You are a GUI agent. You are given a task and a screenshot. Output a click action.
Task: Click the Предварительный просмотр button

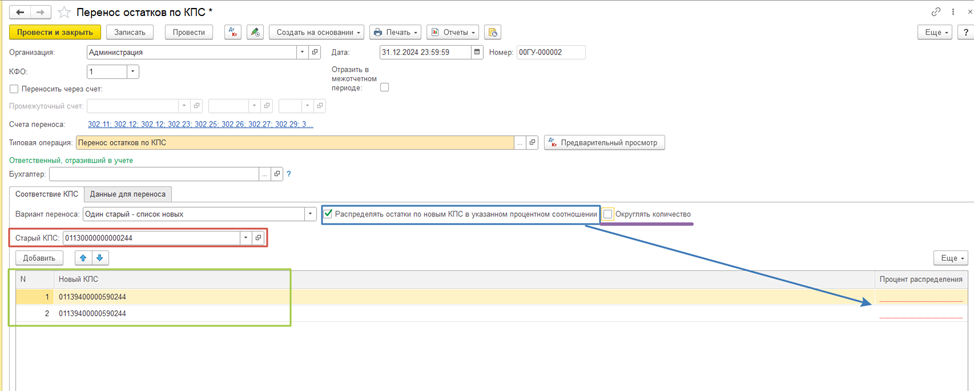pos(604,142)
